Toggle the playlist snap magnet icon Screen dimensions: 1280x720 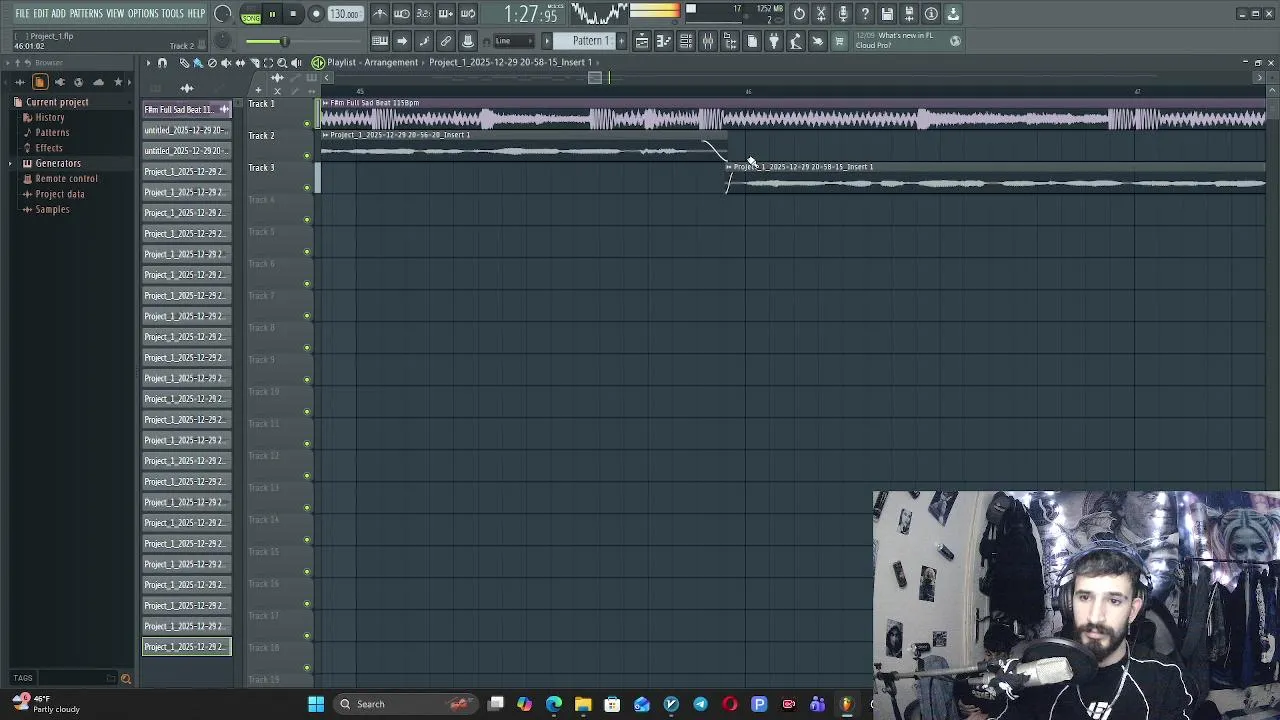162,63
